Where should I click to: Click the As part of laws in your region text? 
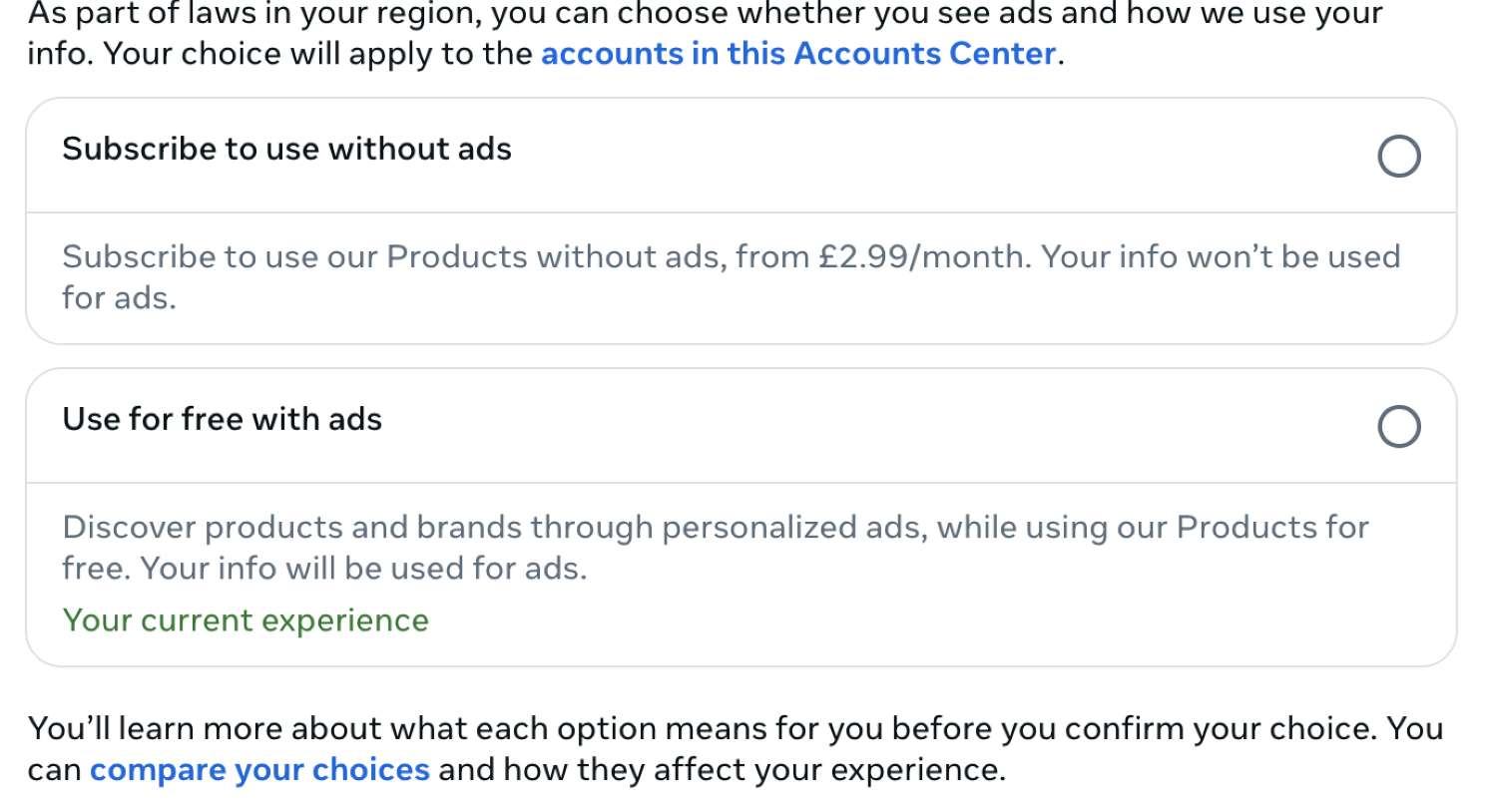(x=253, y=14)
